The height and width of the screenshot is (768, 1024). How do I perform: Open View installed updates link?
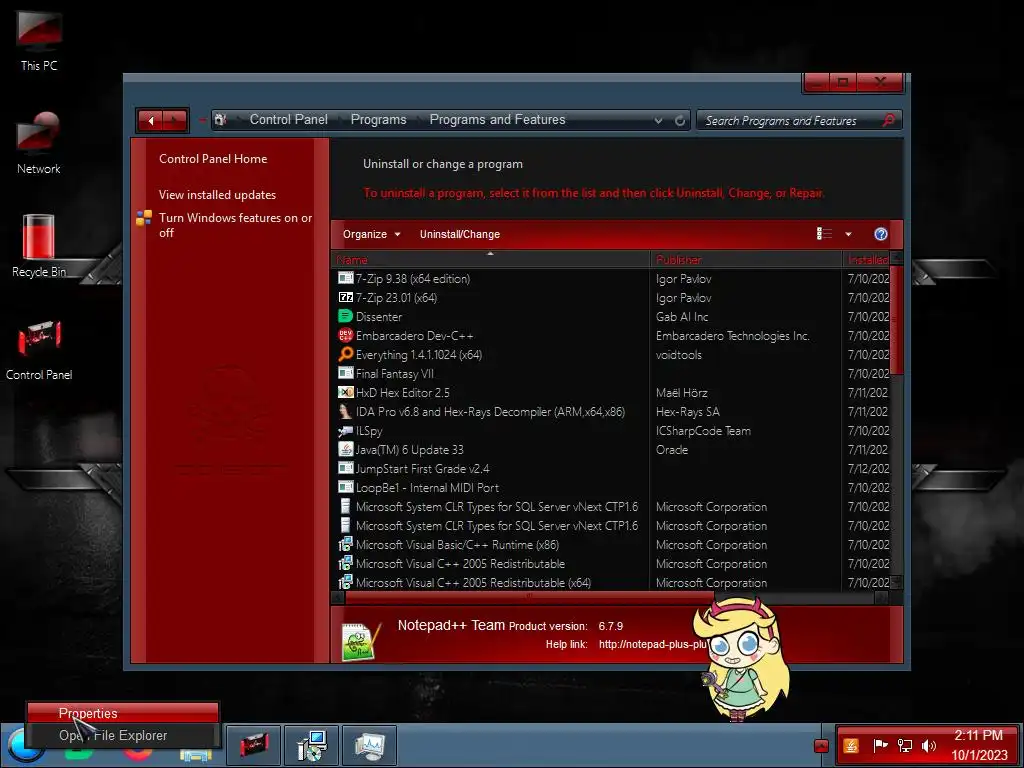coord(217,195)
